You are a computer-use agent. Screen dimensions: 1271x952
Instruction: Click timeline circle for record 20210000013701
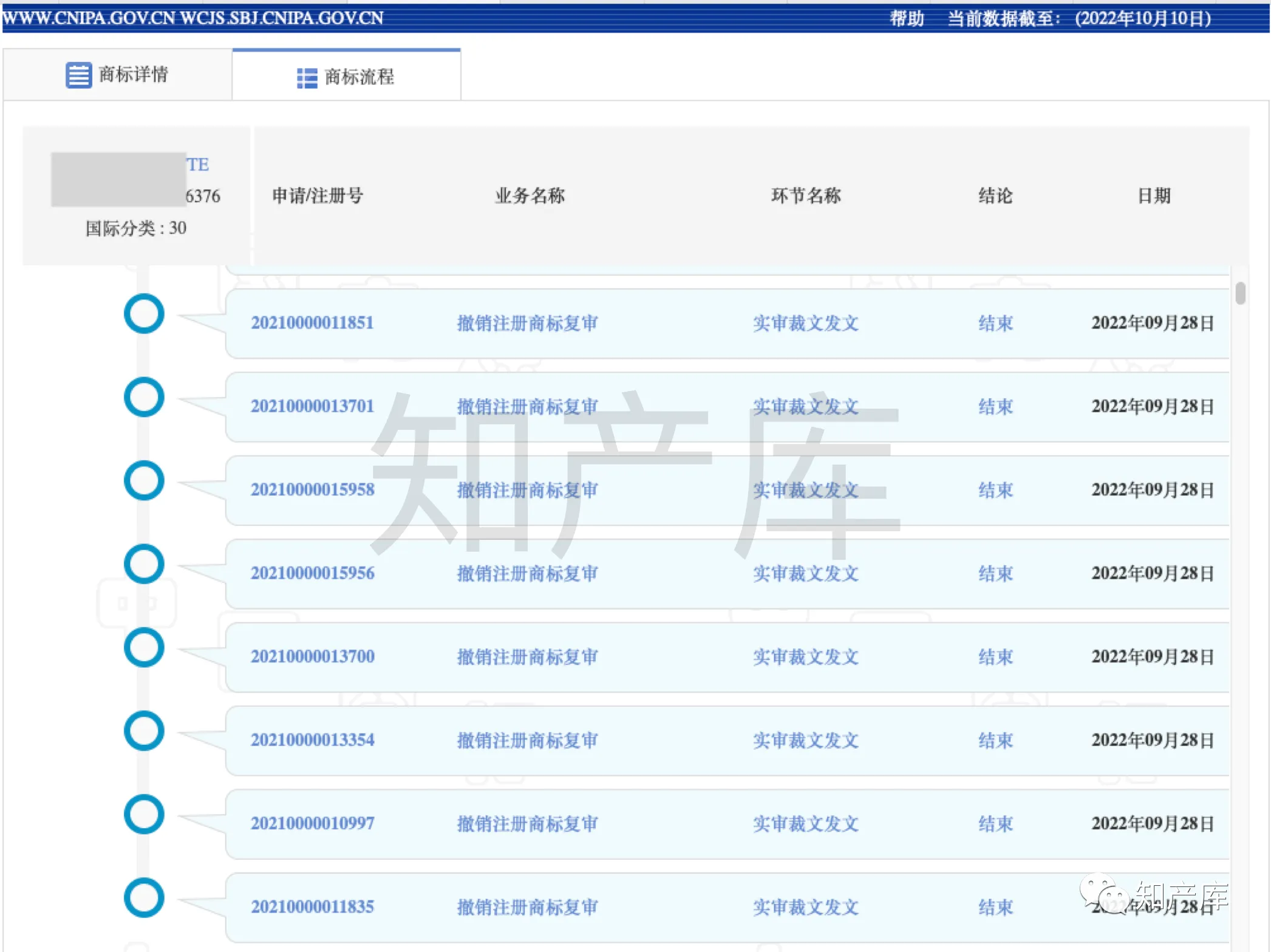(x=144, y=397)
